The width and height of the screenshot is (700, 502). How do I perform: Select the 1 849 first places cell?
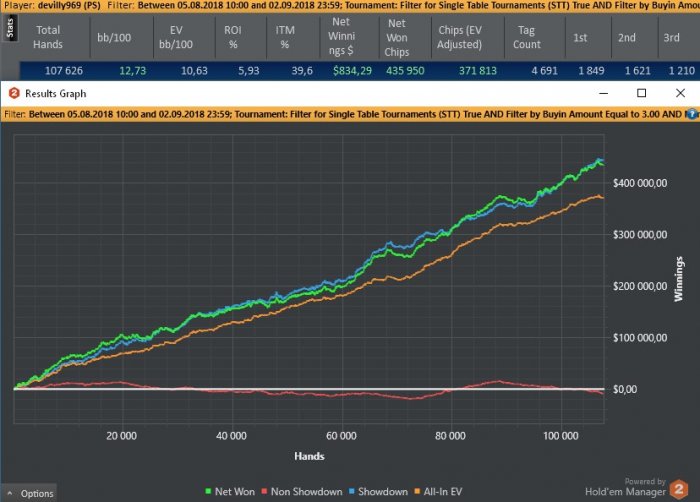pyautogui.click(x=591, y=71)
